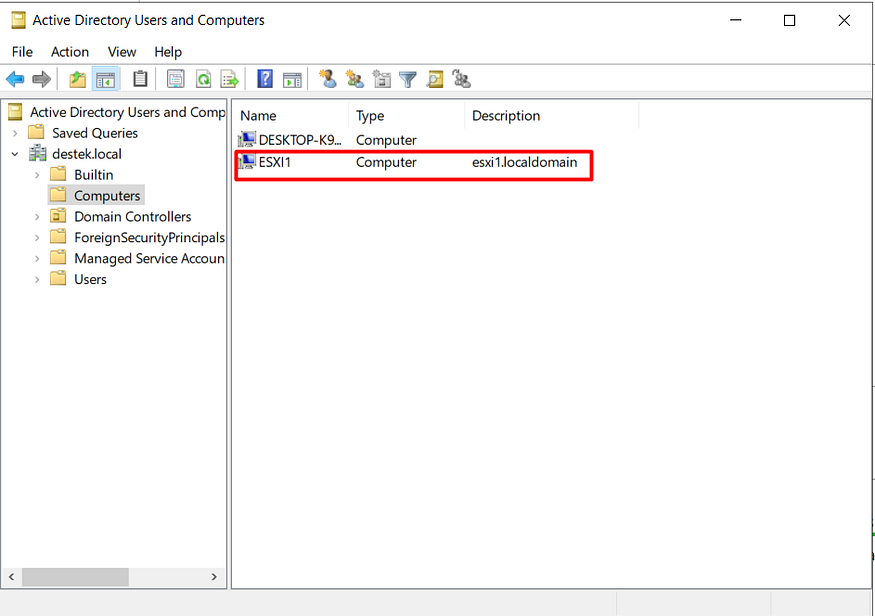Screen dimensions: 875x616
Task: Click the clipboard toolbar icon
Action: (140, 79)
